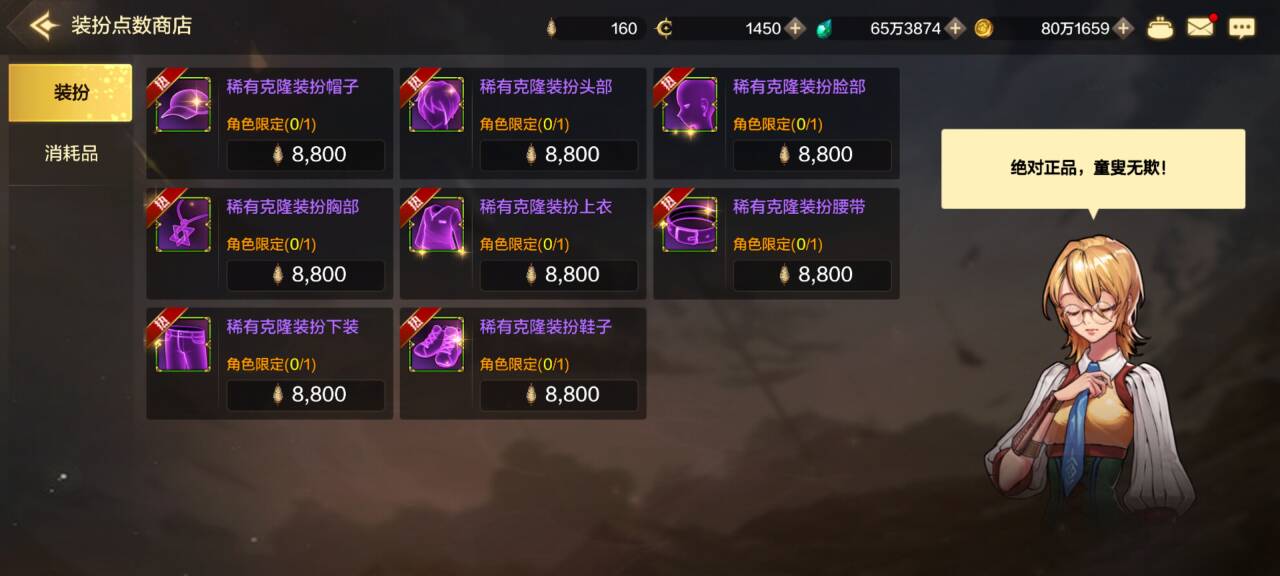Add more currency next to 1450
The height and width of the screenshot is (576, 1280).
coord(795,28)
